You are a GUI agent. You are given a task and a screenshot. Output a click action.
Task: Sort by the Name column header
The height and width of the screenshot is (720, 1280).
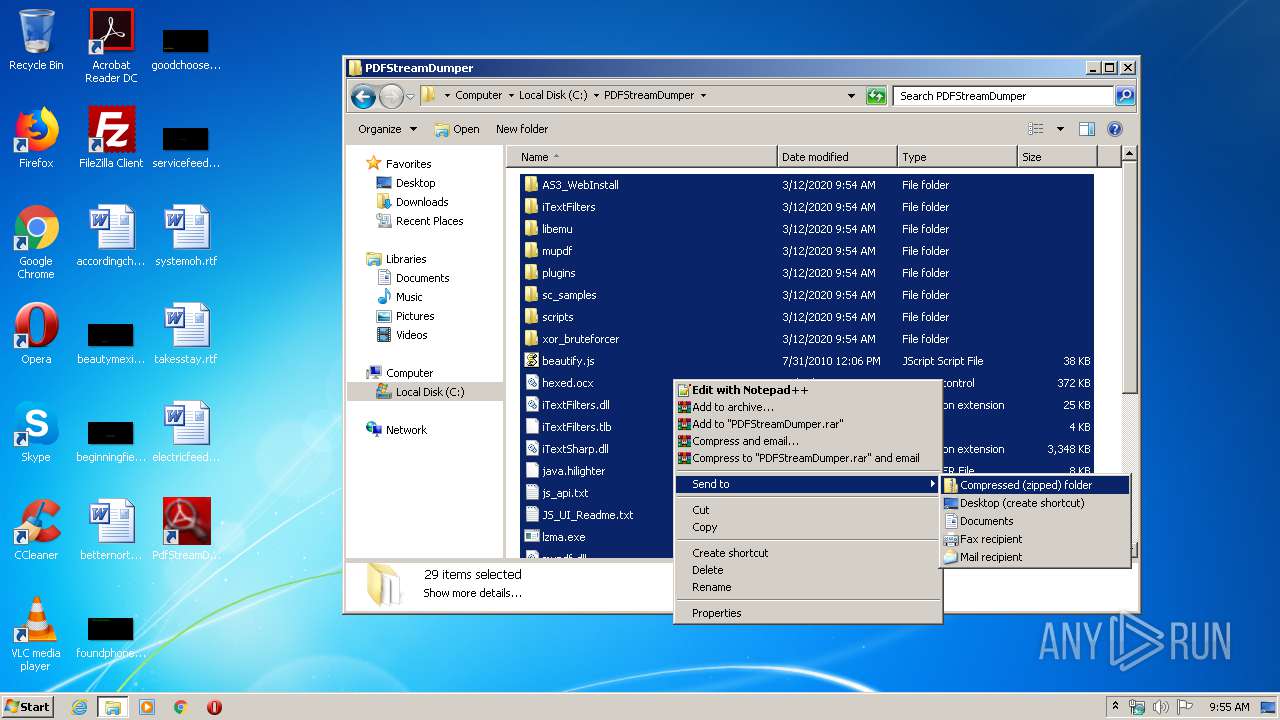642,157
